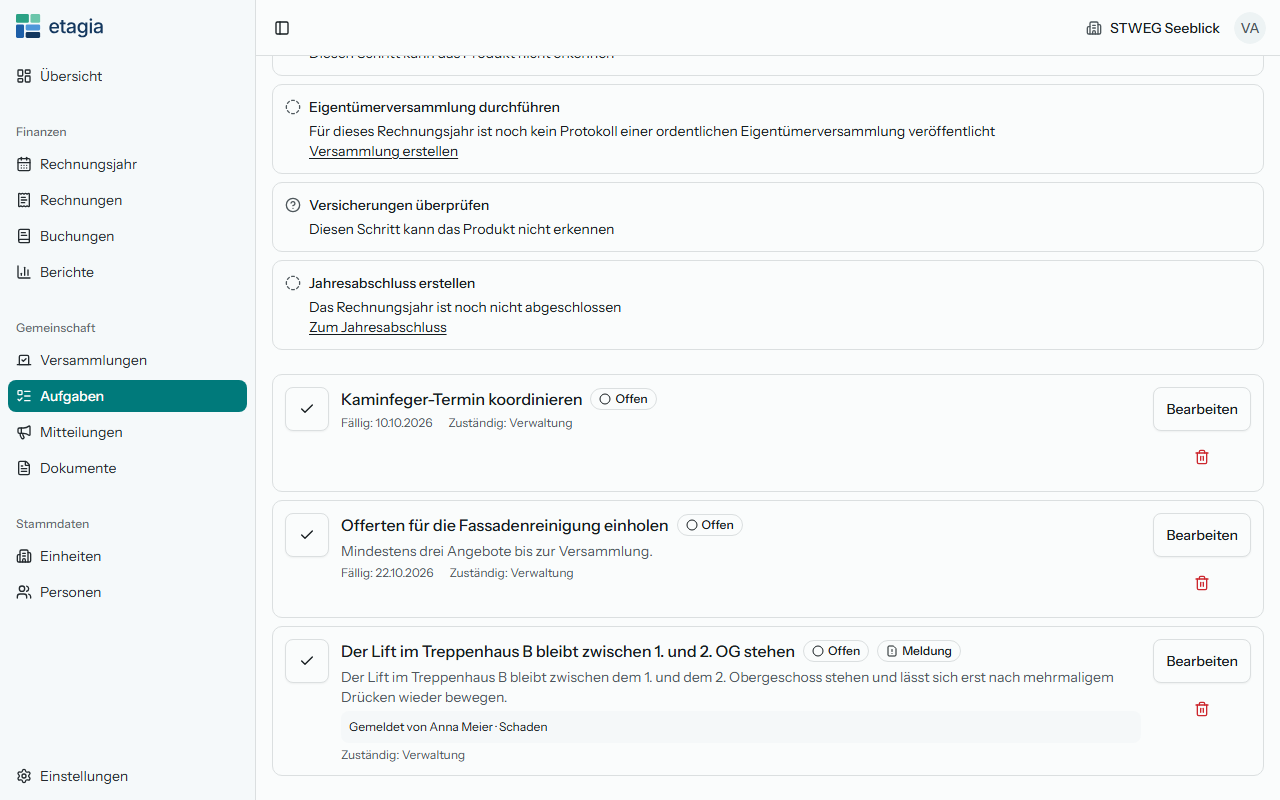Viewport: 1280px width, 800px height.
Task: Open Dokumente from the sidebar
Action: (127, 468)
